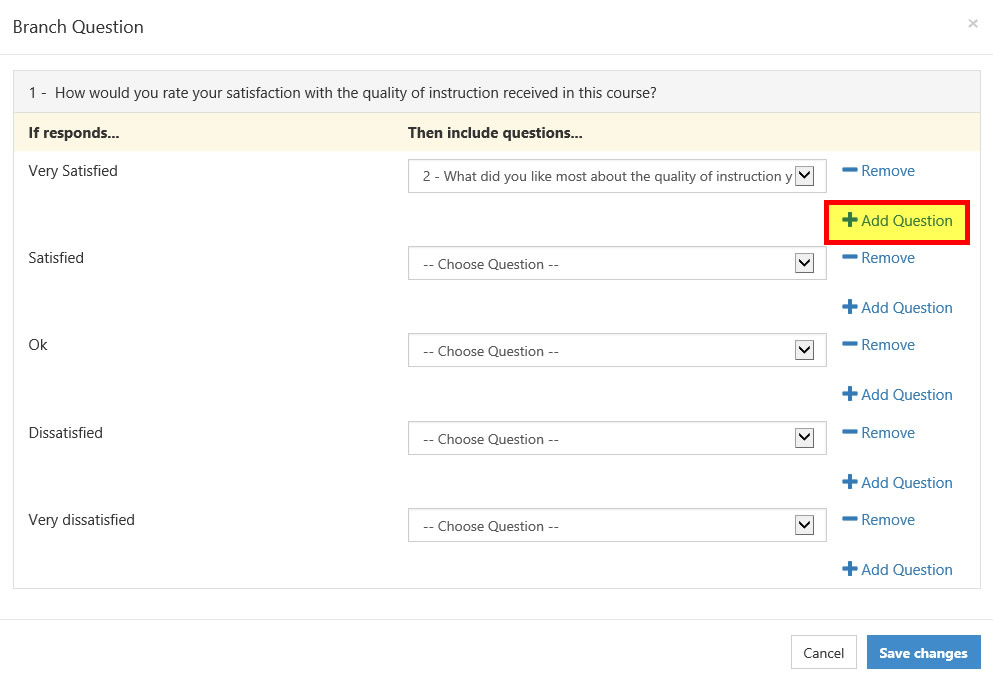Image resolution: width=993 pixels, height=679 pixels.
Task: Click the Cancel button
Action: 824,652
